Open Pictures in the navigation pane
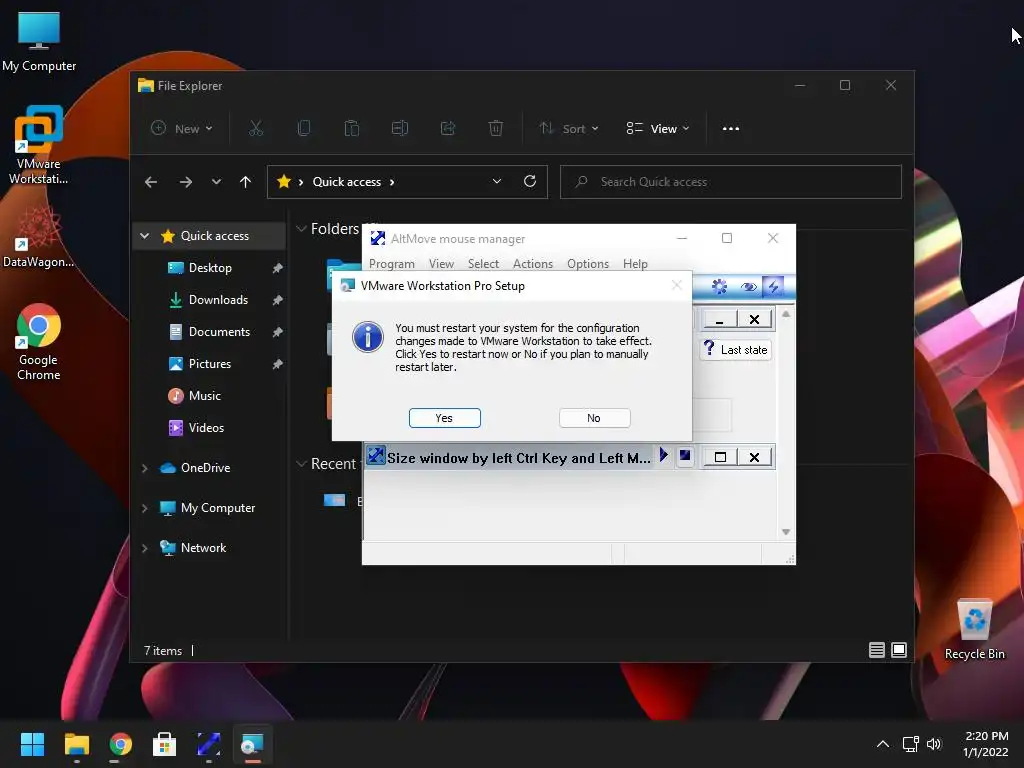 tap(210, 364)
